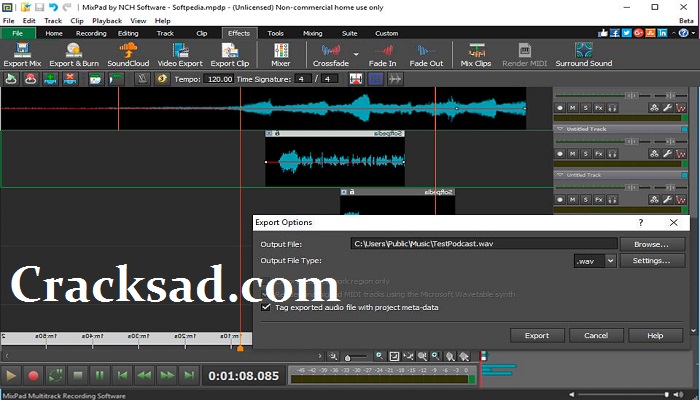
Task: Switch to the Recording tab
Action: [91, 33]
